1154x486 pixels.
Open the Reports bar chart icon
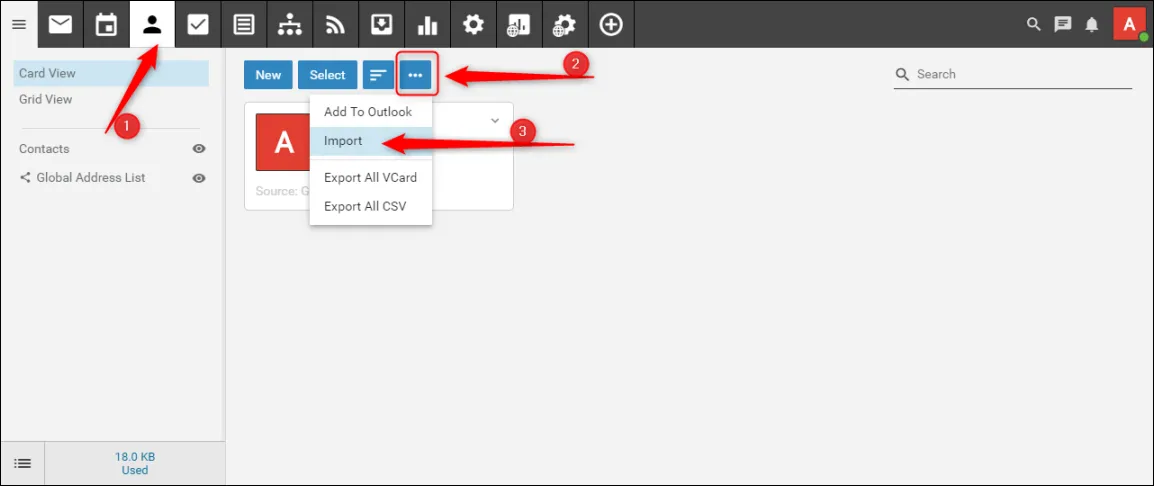(x=427, y=24)
